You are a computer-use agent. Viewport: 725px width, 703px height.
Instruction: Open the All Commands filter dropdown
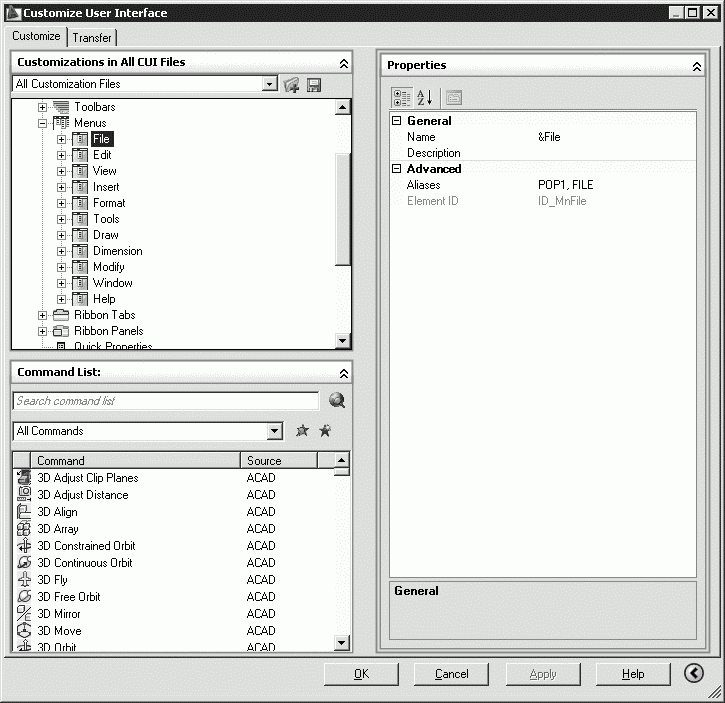(x=275, y=431)
